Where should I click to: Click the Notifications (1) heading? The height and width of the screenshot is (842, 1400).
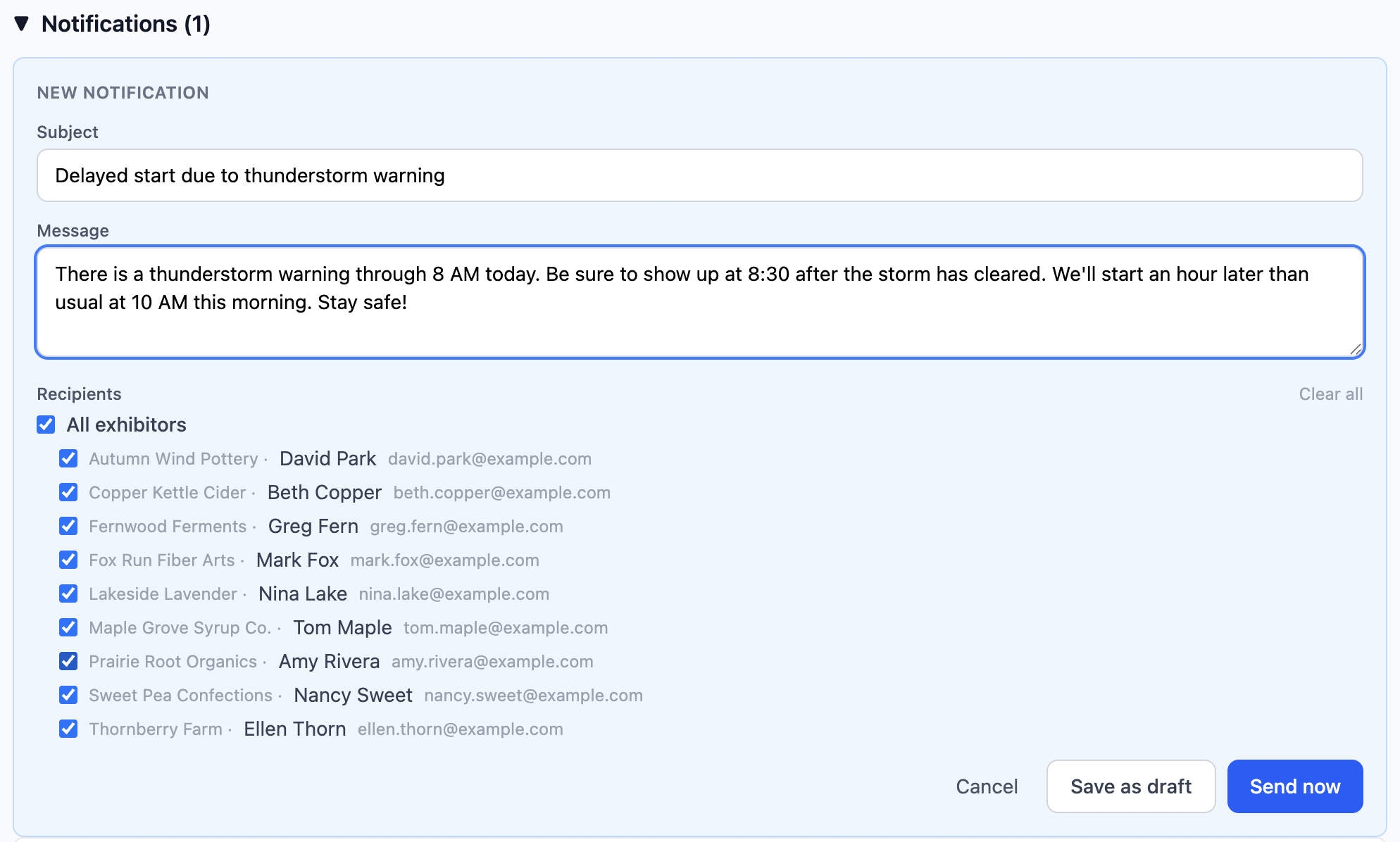click(x=126, y=24)
